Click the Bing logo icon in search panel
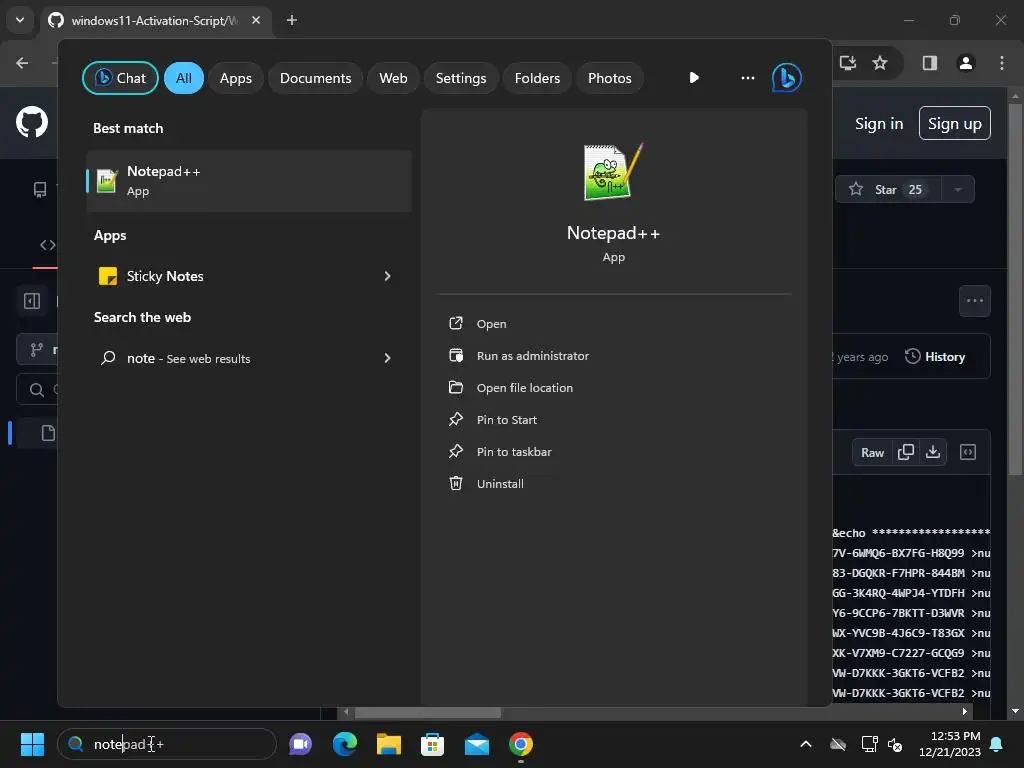Image resolution: width=1024 pixels, height=768 pixels. (786, 78)
